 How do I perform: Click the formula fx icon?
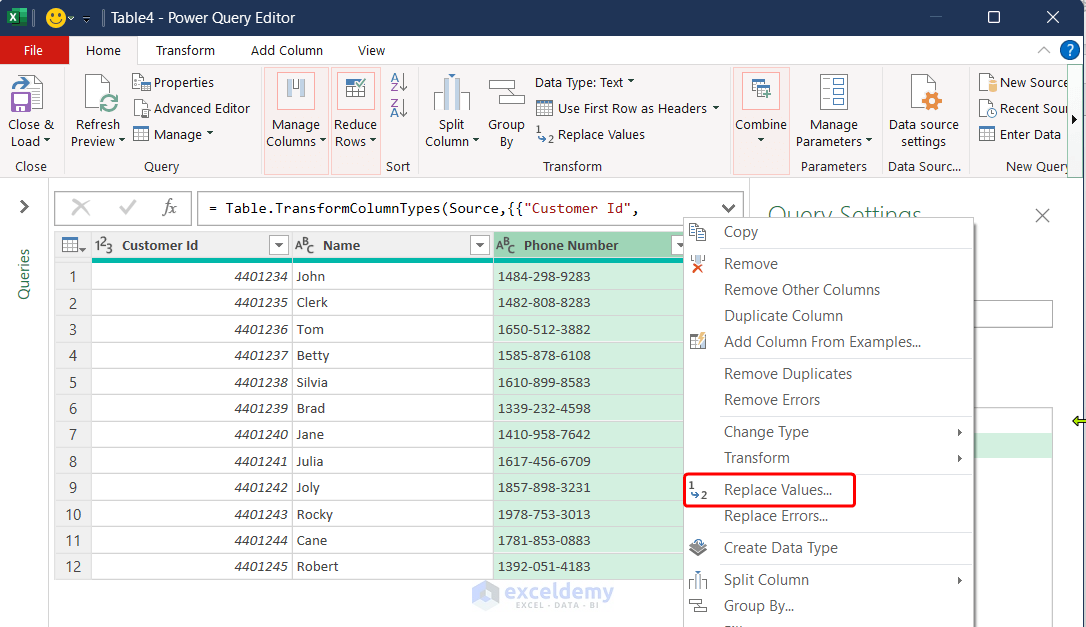point(170,207)
